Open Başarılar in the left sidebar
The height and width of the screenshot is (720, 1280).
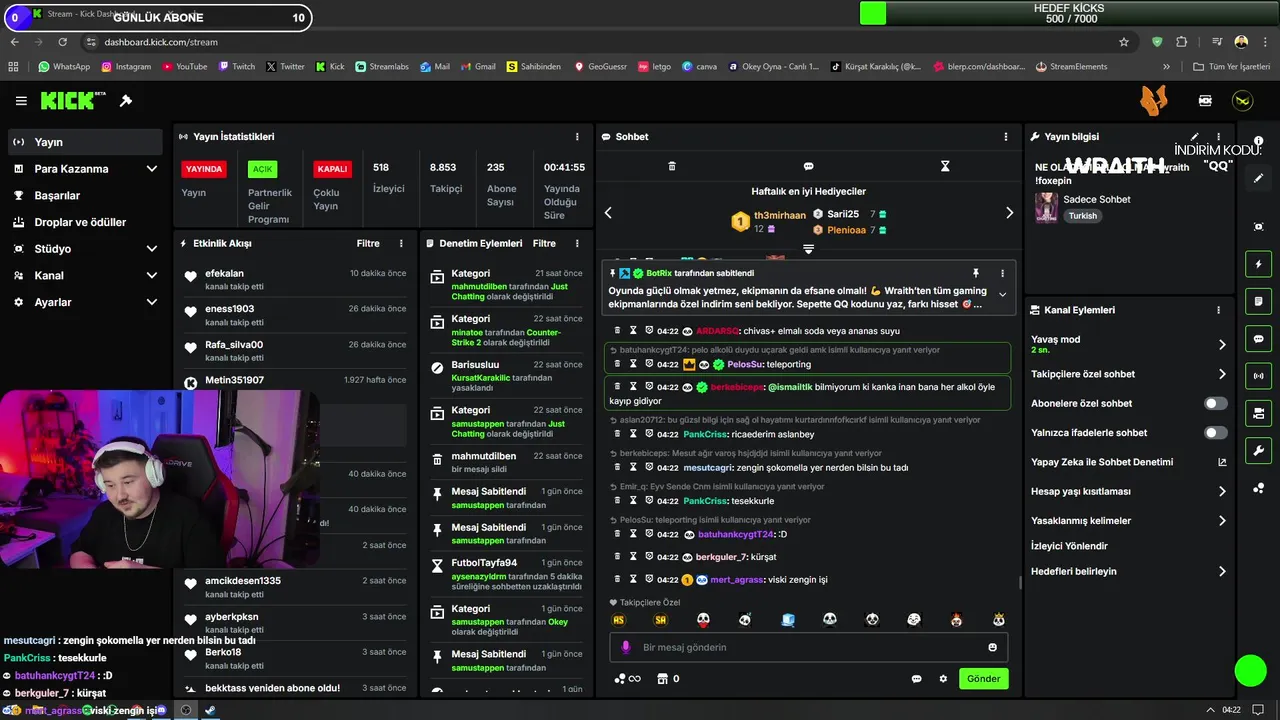[85, 196]
